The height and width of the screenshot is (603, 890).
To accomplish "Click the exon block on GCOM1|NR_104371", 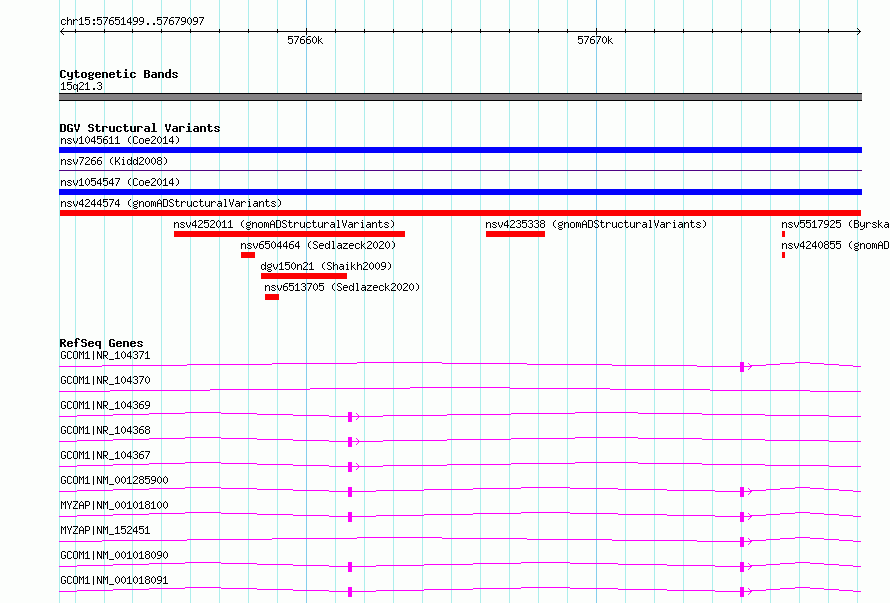I will coord(742,367).
